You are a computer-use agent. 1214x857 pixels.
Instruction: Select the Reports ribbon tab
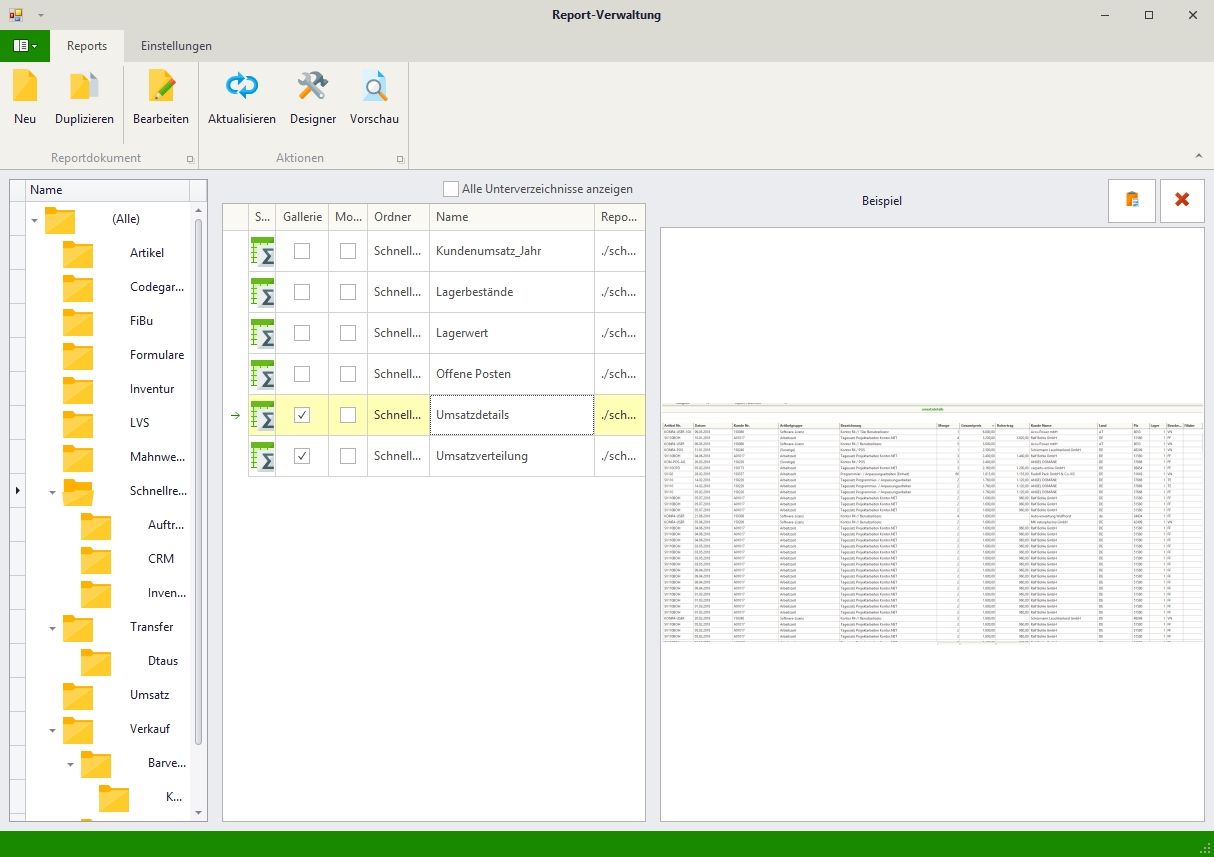(x=87, y=46)
